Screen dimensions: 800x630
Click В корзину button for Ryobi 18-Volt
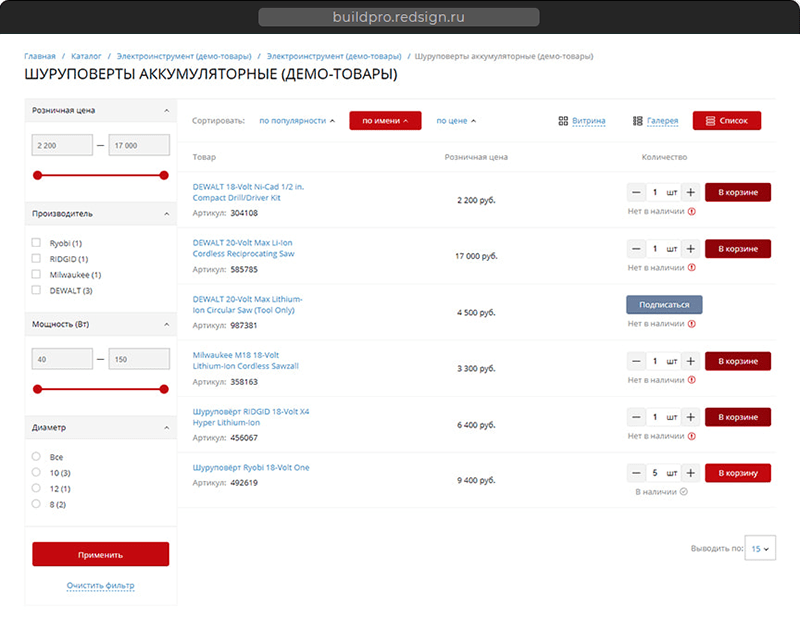point(738,473)
